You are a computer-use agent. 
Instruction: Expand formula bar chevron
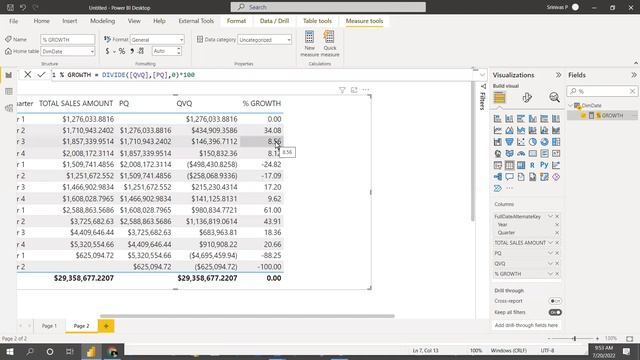tap(482, 75)
